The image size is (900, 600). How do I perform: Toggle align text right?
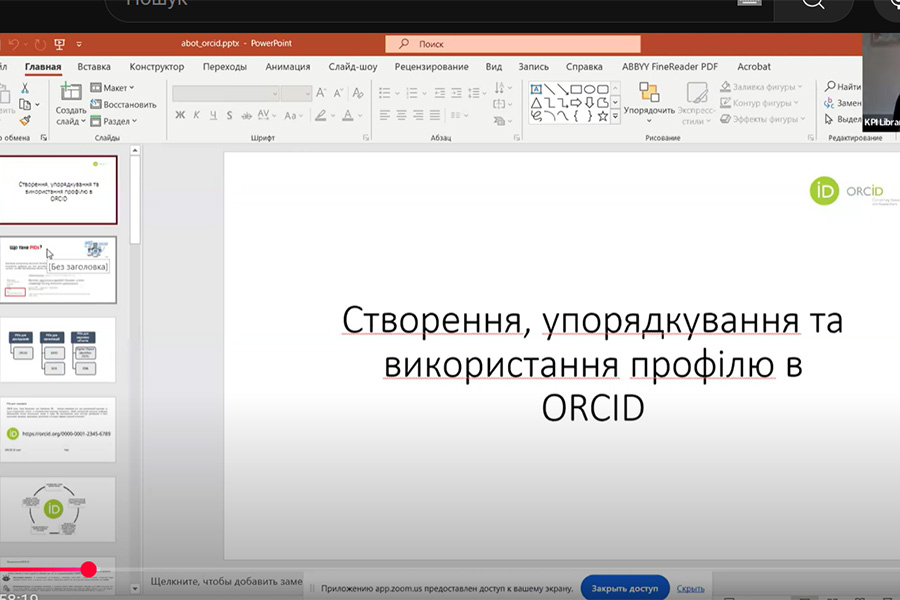coord(418,115)
